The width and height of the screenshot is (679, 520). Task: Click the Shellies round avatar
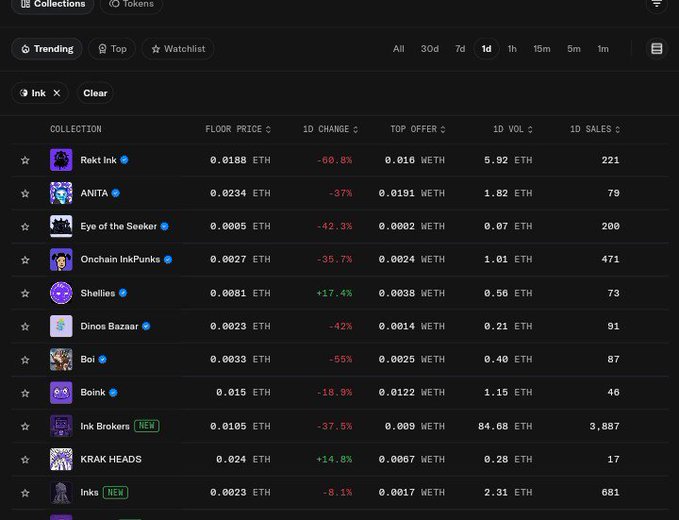(61, 293)
